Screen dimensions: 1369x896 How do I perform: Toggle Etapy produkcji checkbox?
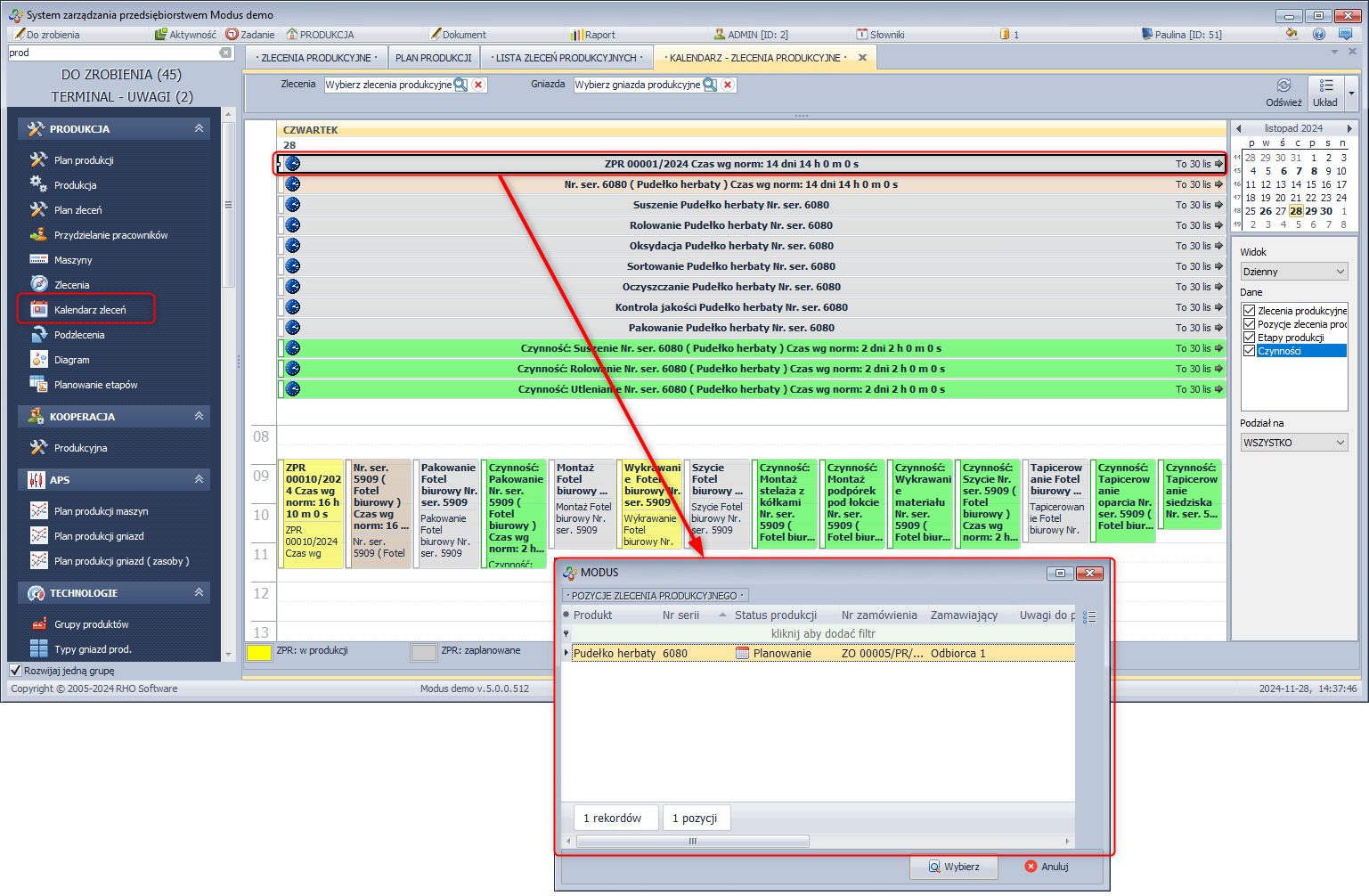(1249, 338)
